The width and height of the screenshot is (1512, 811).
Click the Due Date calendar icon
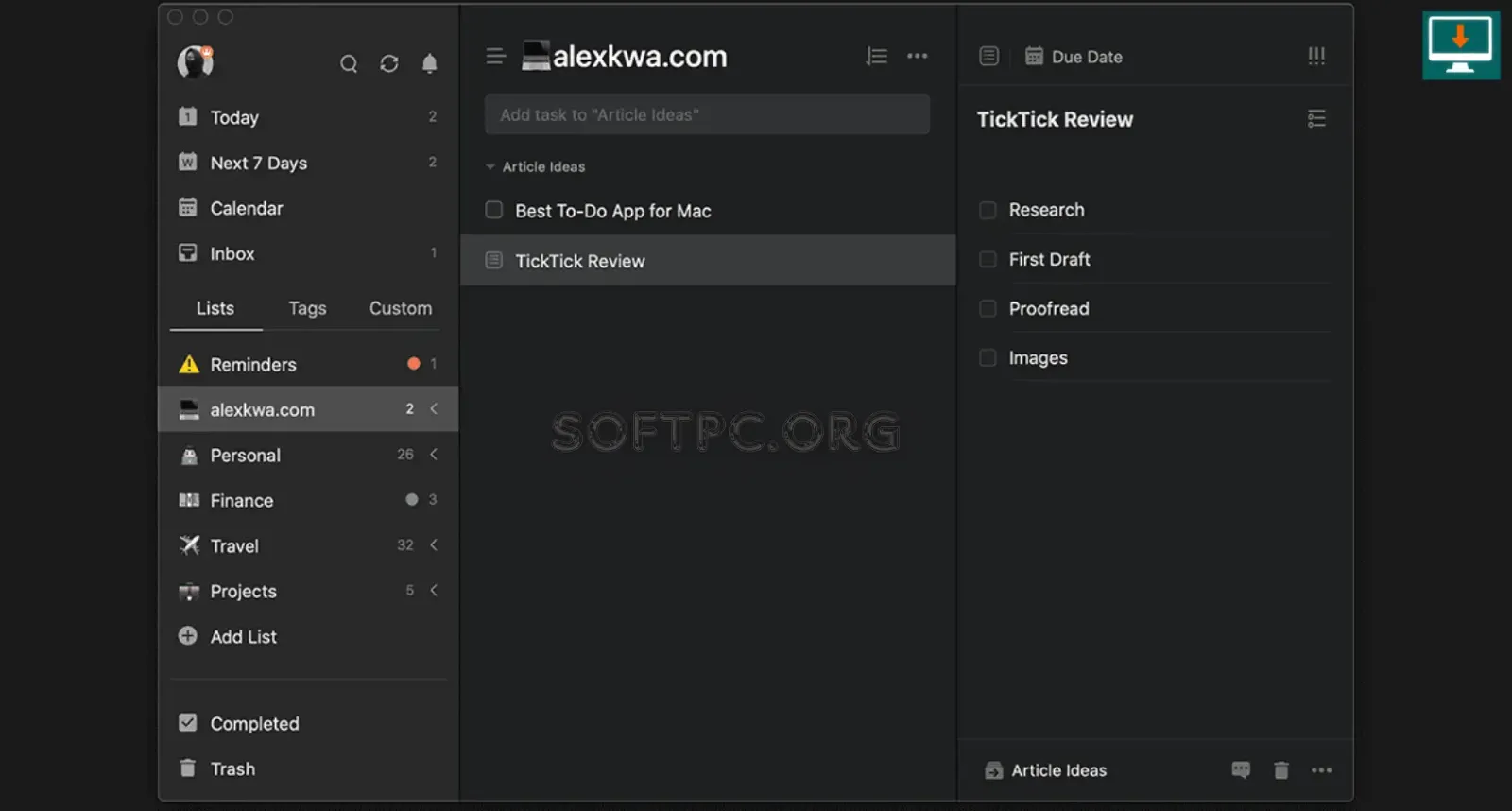point(1035,56)
